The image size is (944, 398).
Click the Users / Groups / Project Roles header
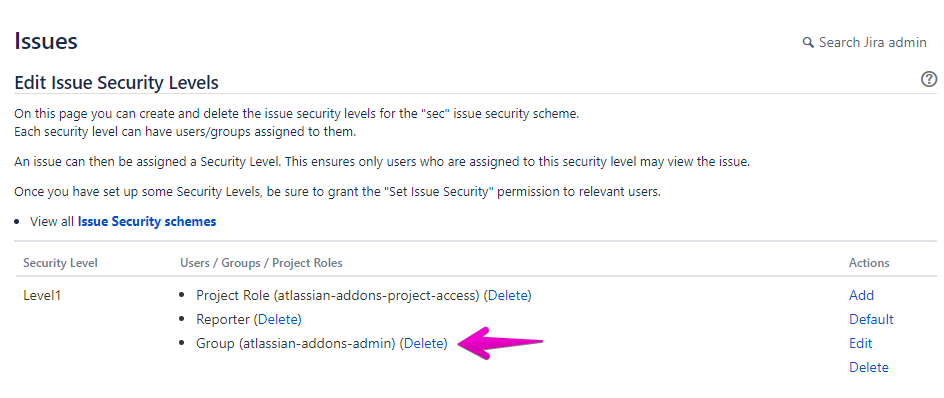pos(261,263)
